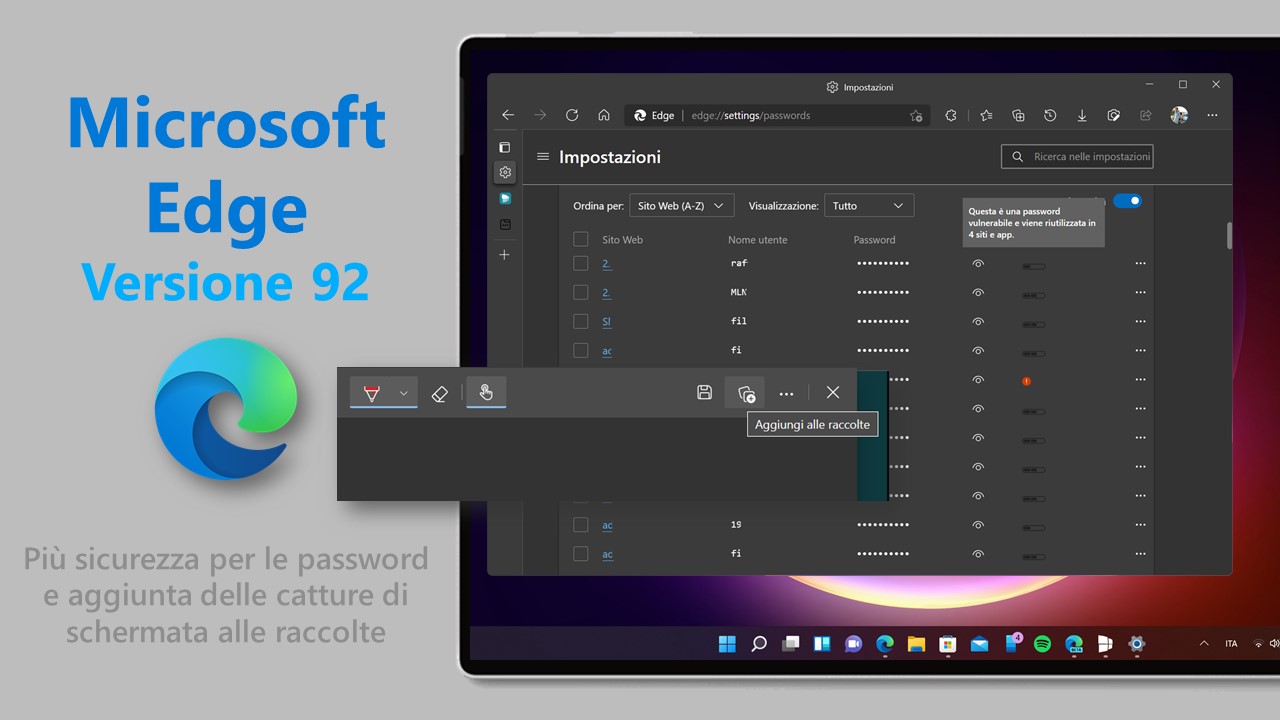Open more actions for 19 row
The height and width of the screenshot is (720, 1280).
click(x=1141, y=526)
